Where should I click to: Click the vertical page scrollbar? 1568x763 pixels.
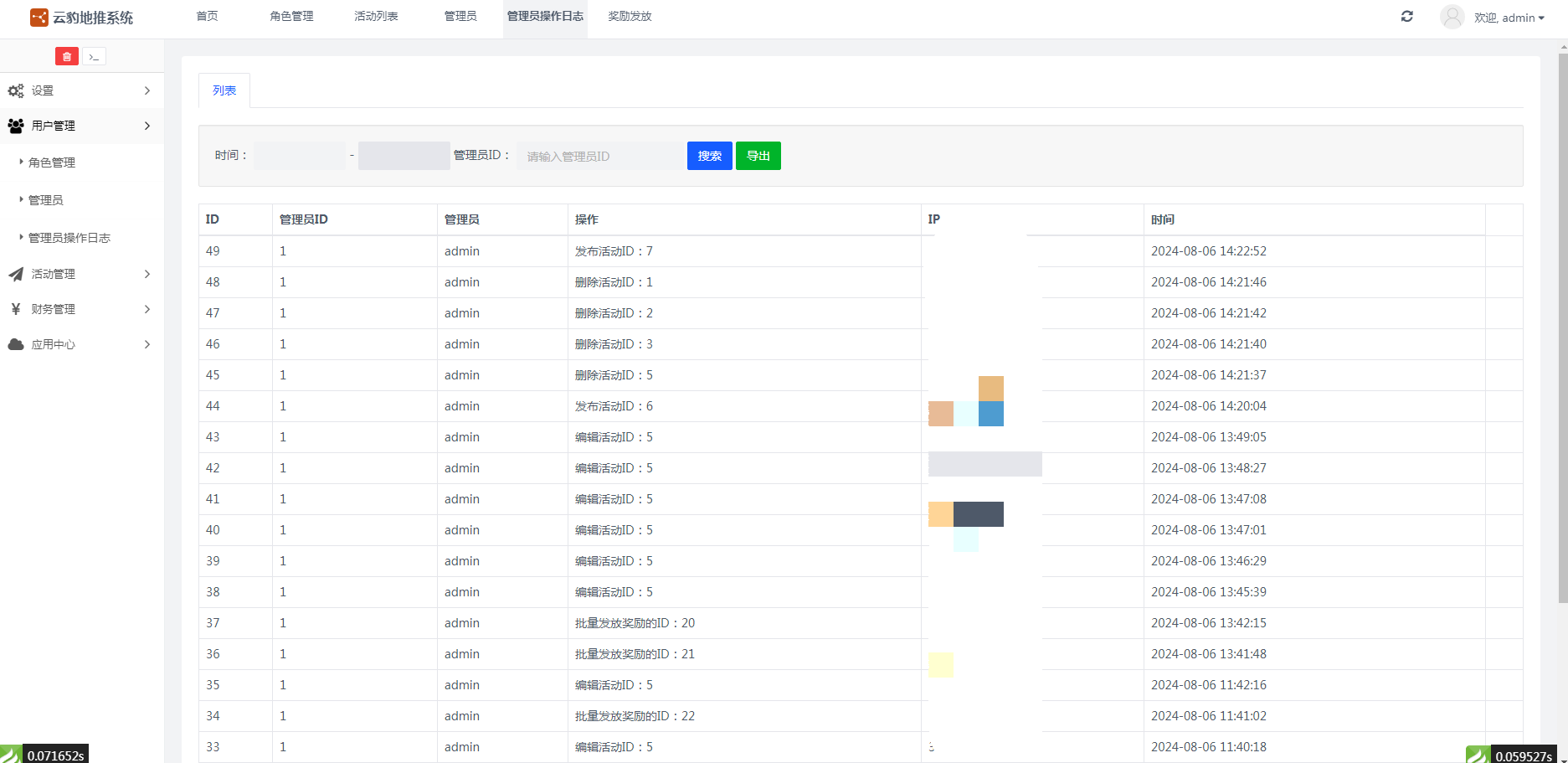pyautogui.click(x=1563, y=327)
